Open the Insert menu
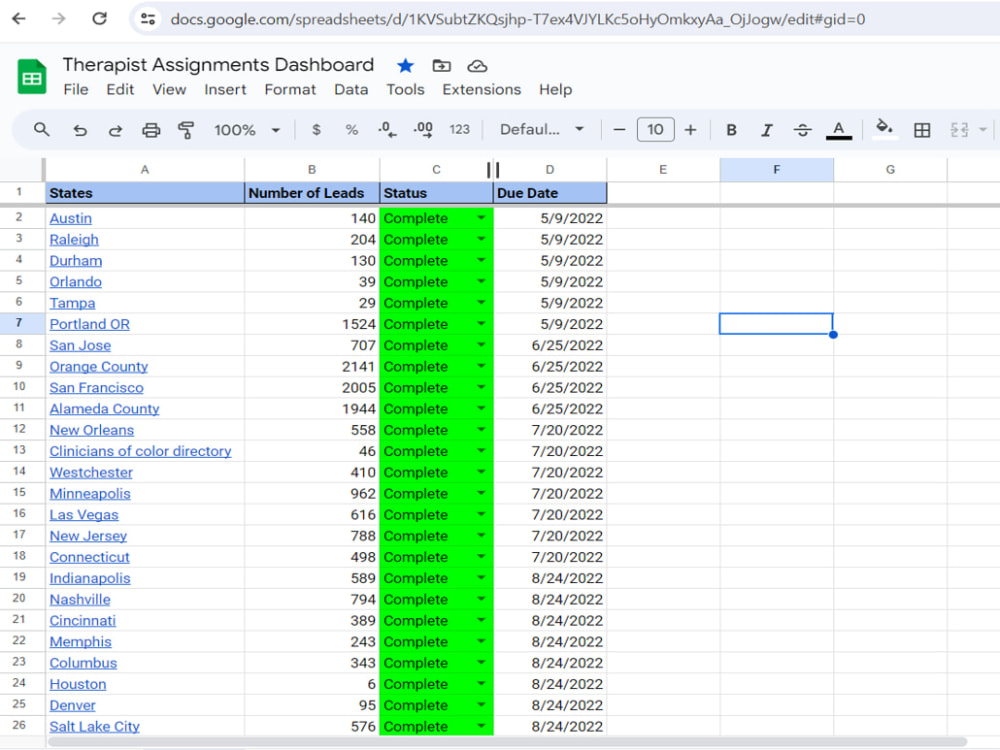The image size is (1000, 750). [225, 90]
